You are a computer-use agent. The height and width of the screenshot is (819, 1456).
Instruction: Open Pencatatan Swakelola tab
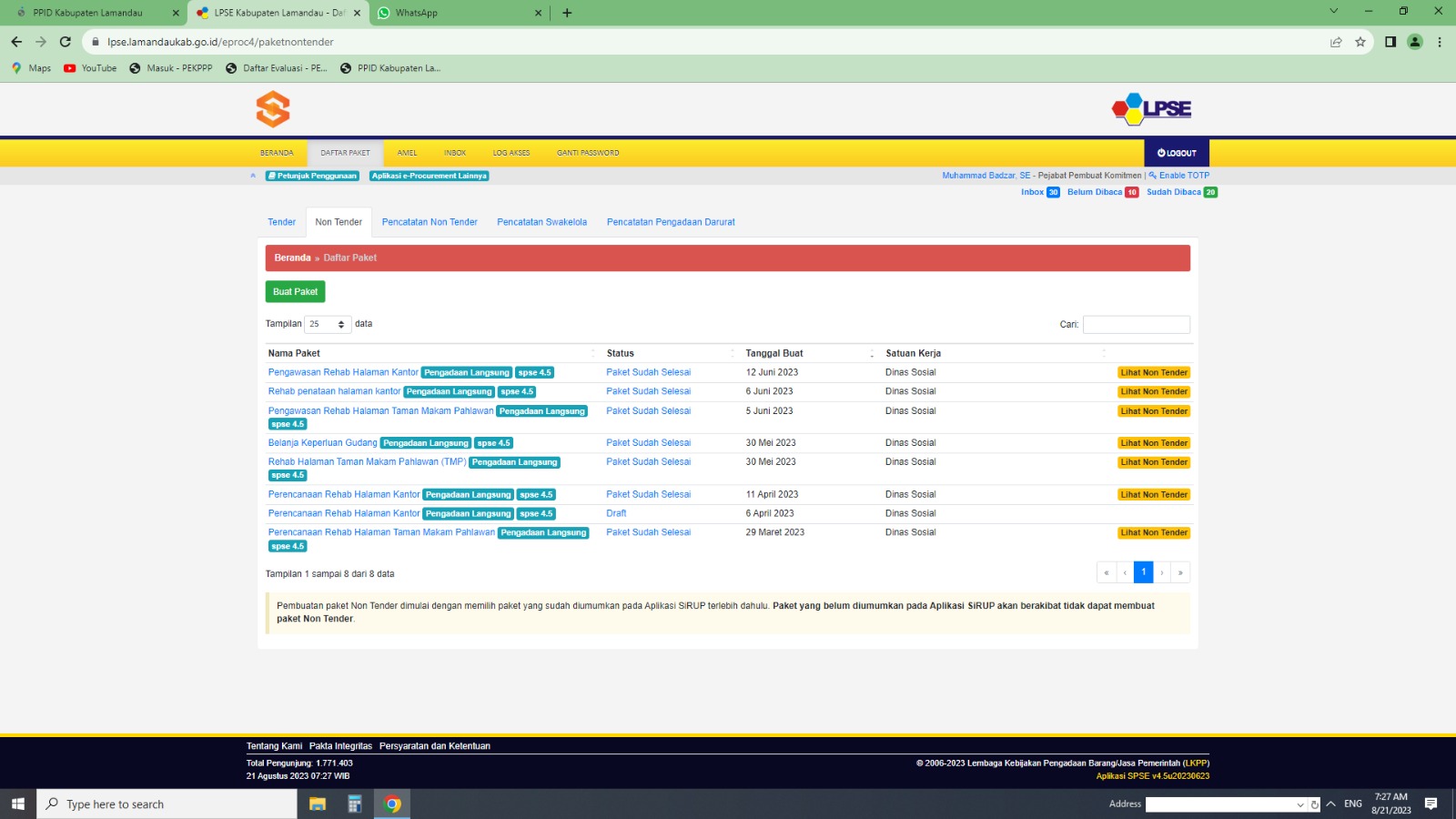(x=541, y=222)
